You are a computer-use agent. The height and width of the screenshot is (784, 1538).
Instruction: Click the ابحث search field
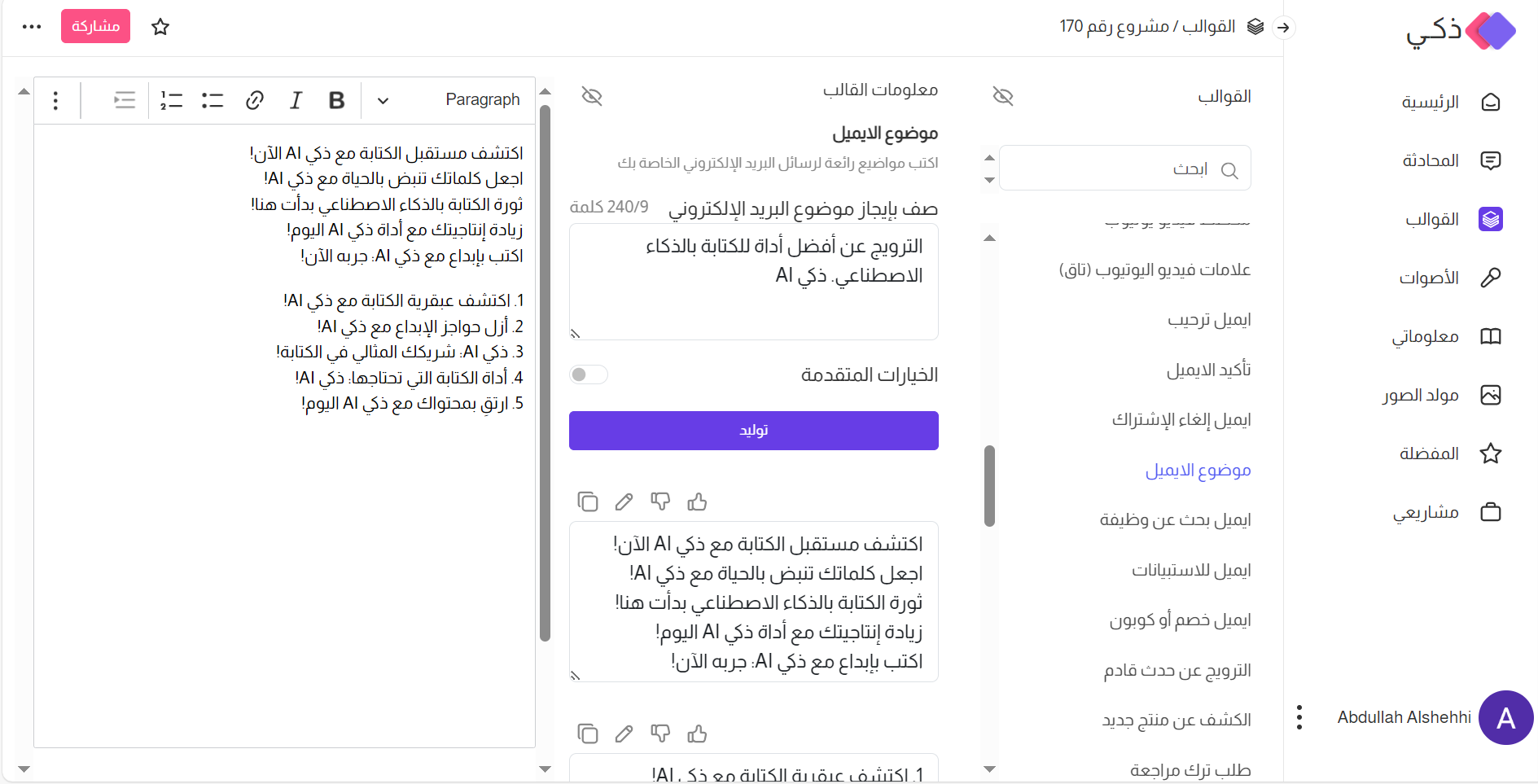tap(1125, 168)
